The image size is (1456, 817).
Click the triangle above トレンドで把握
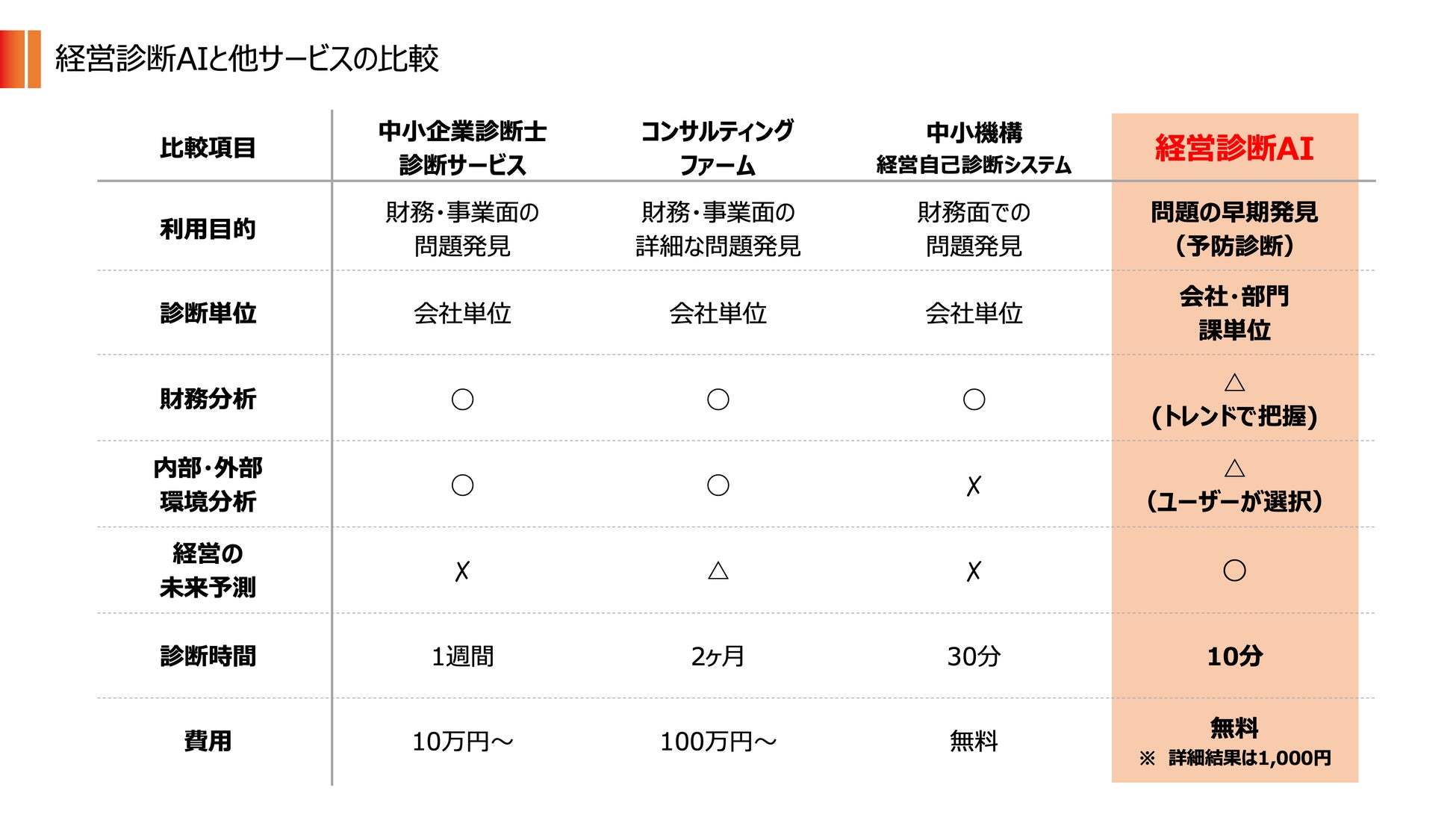pos(1234,383)
